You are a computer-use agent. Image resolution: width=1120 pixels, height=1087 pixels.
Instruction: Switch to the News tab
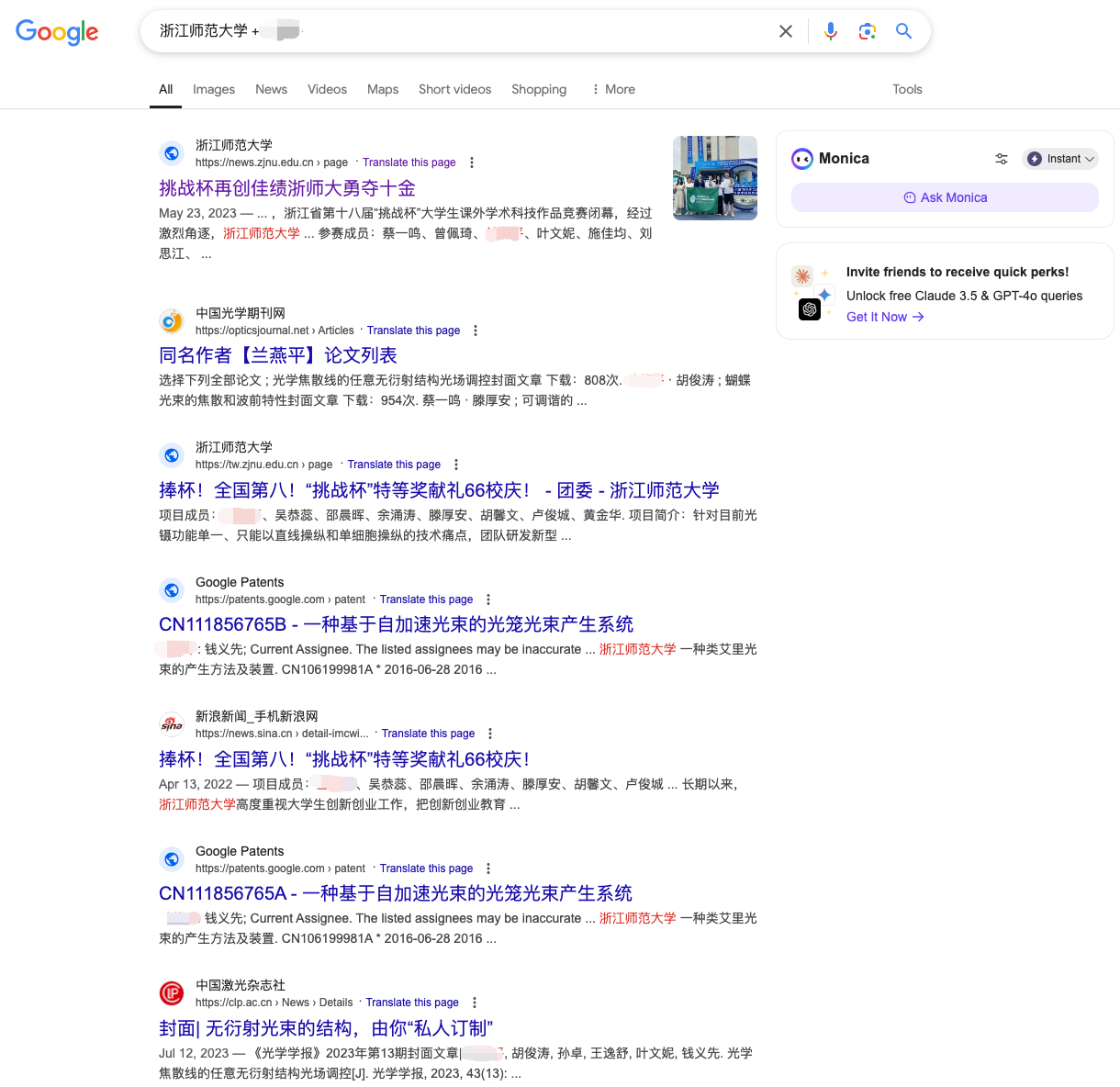[x=271, y=89]
